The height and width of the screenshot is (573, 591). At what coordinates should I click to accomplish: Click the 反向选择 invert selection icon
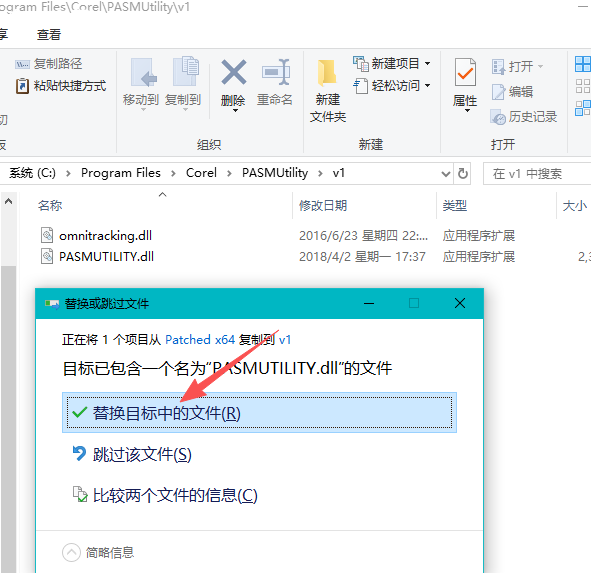(583, 108)
